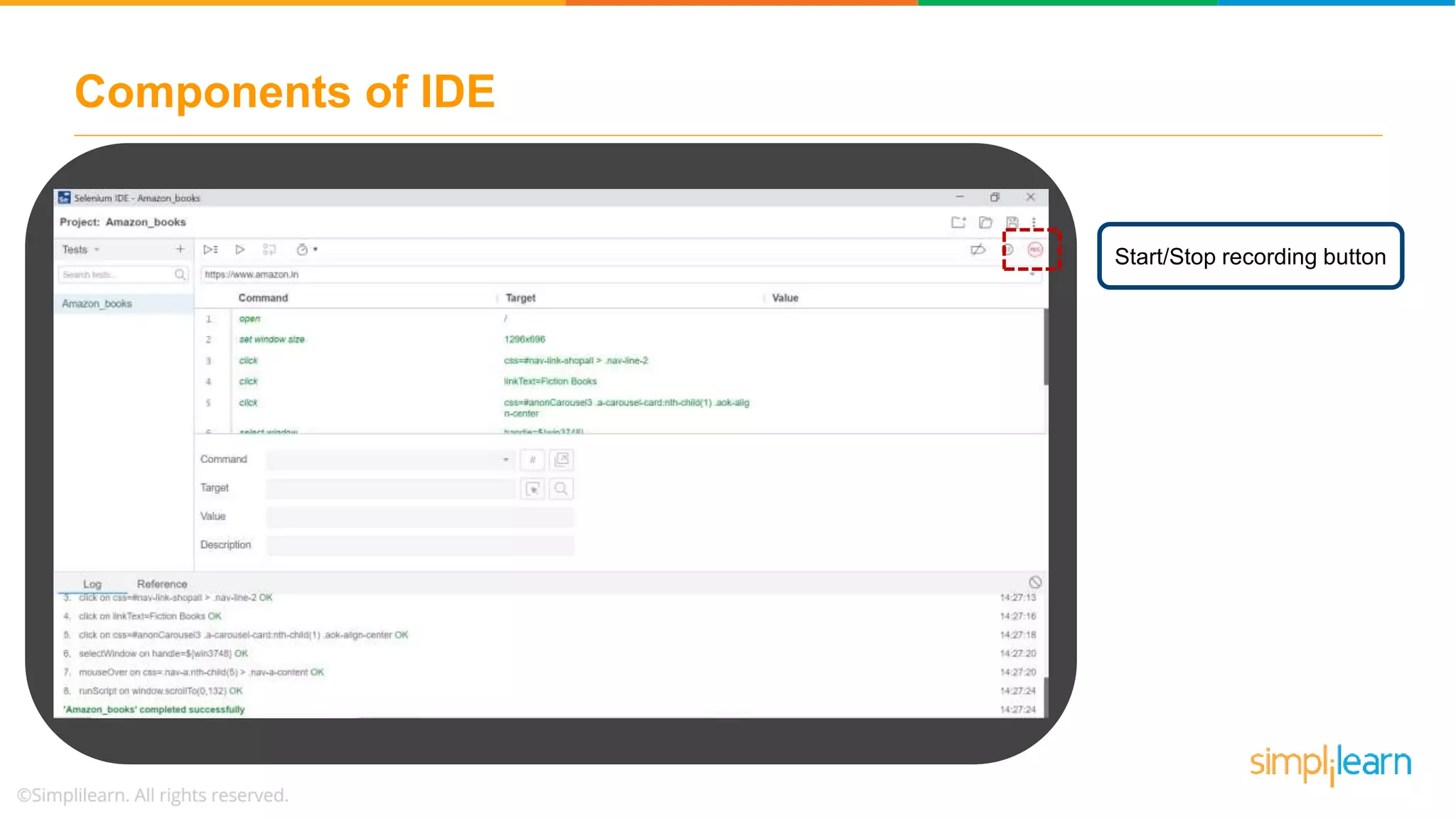
Task: Click the 1296x696 target cell
Action: coord(525,340)
